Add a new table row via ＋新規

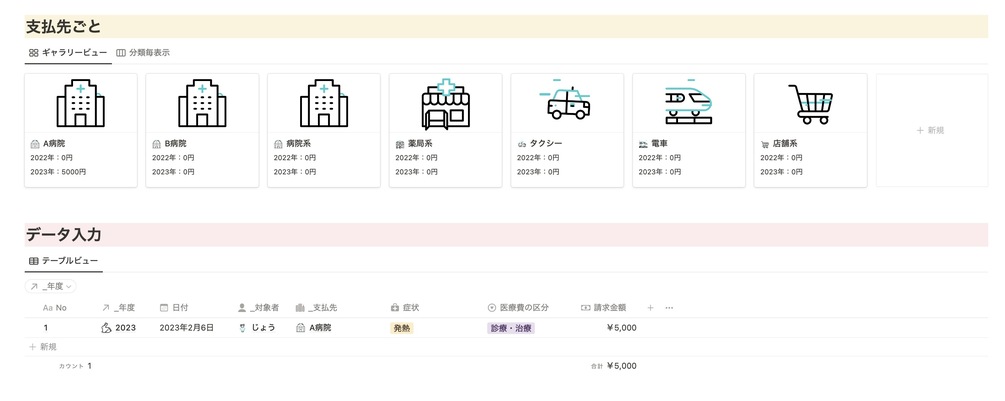tap(43, 347)
